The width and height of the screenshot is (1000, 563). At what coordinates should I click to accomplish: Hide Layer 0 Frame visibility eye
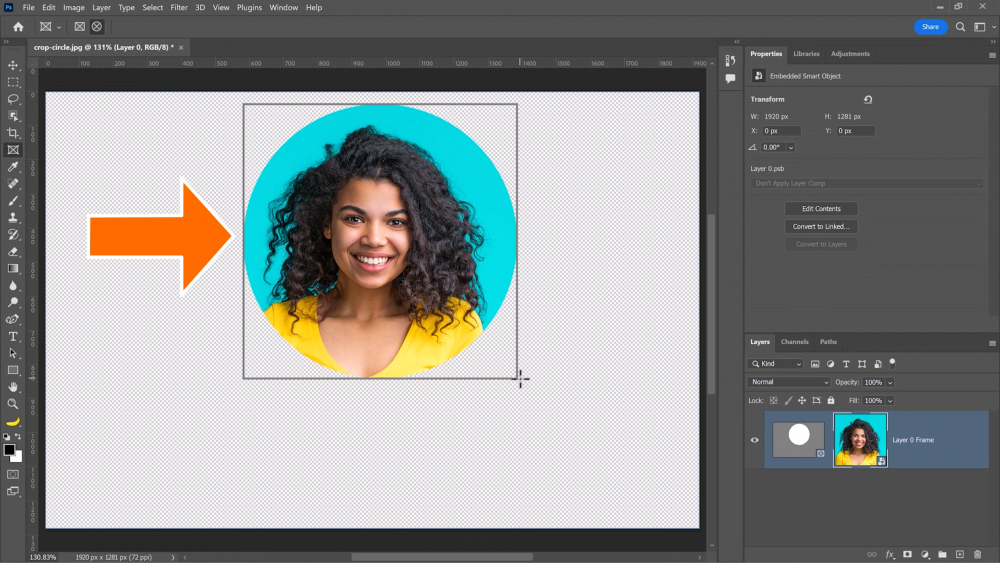[754, 440]
